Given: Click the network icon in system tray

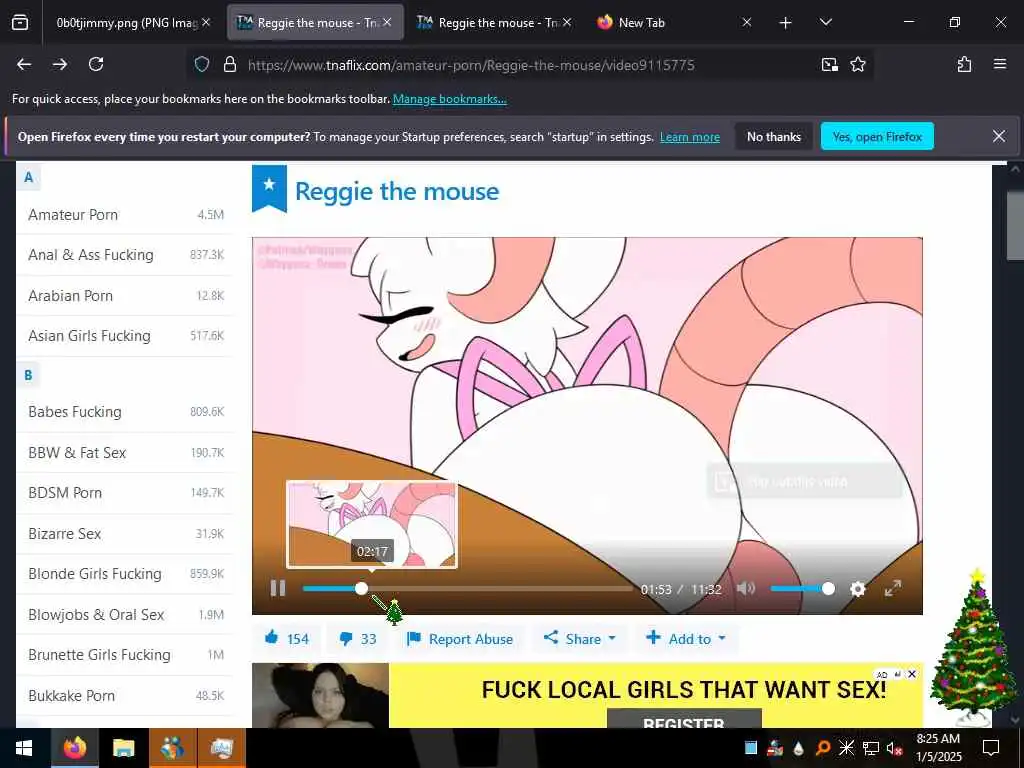Looking at the screenshot, I should click(x=871, y=748).
